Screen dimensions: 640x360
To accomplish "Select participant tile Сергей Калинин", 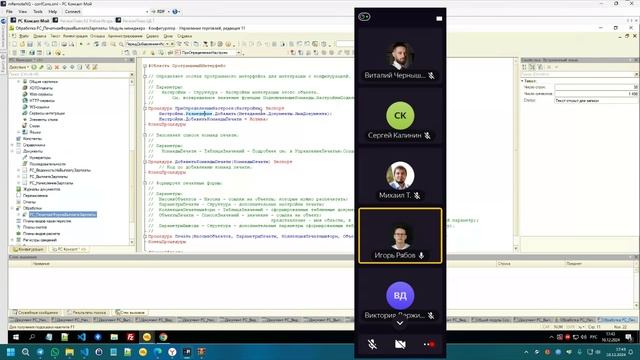I will click(x=400, y=117).
